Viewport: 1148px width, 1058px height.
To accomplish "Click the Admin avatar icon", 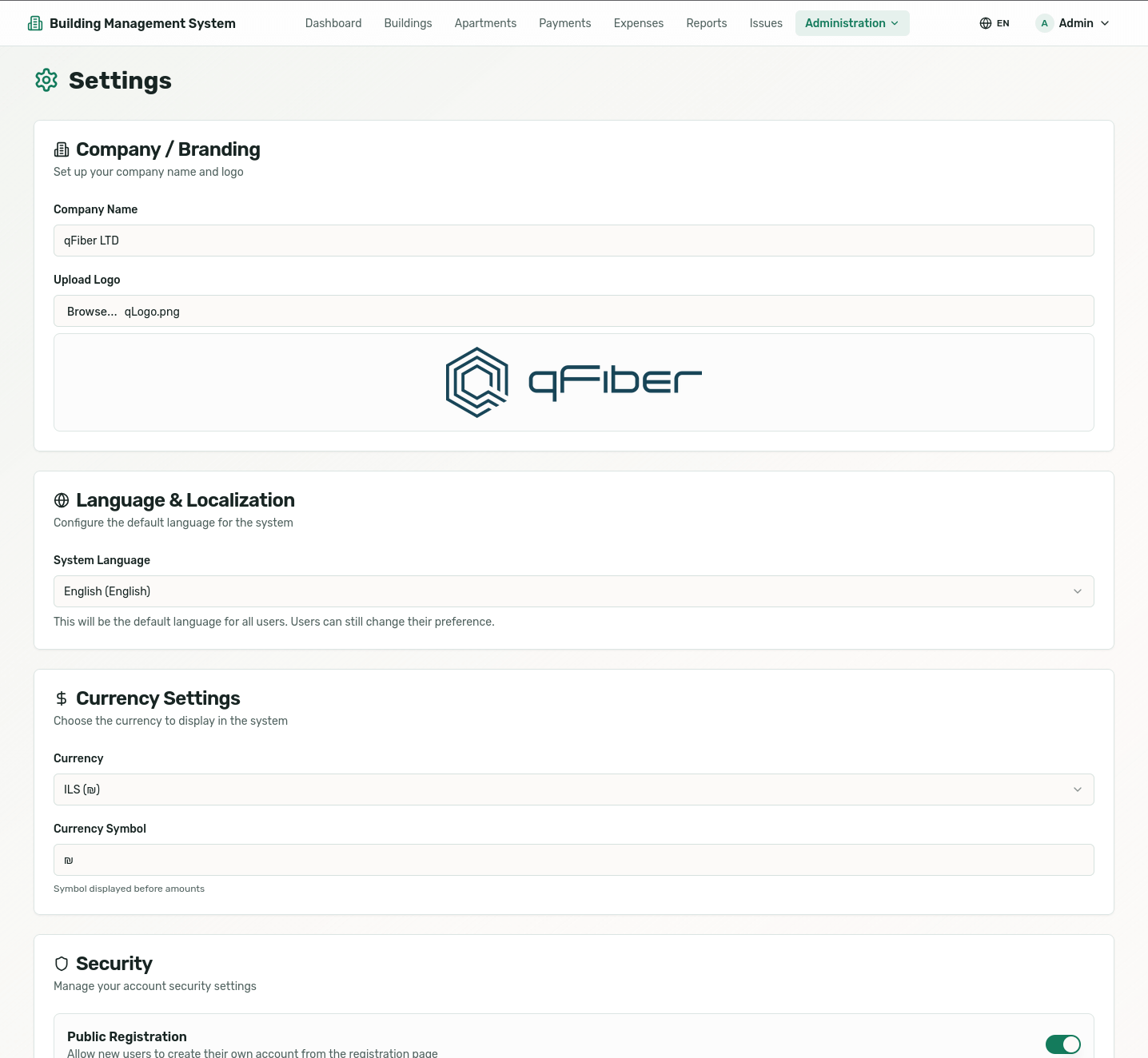I will [1044, 23].
